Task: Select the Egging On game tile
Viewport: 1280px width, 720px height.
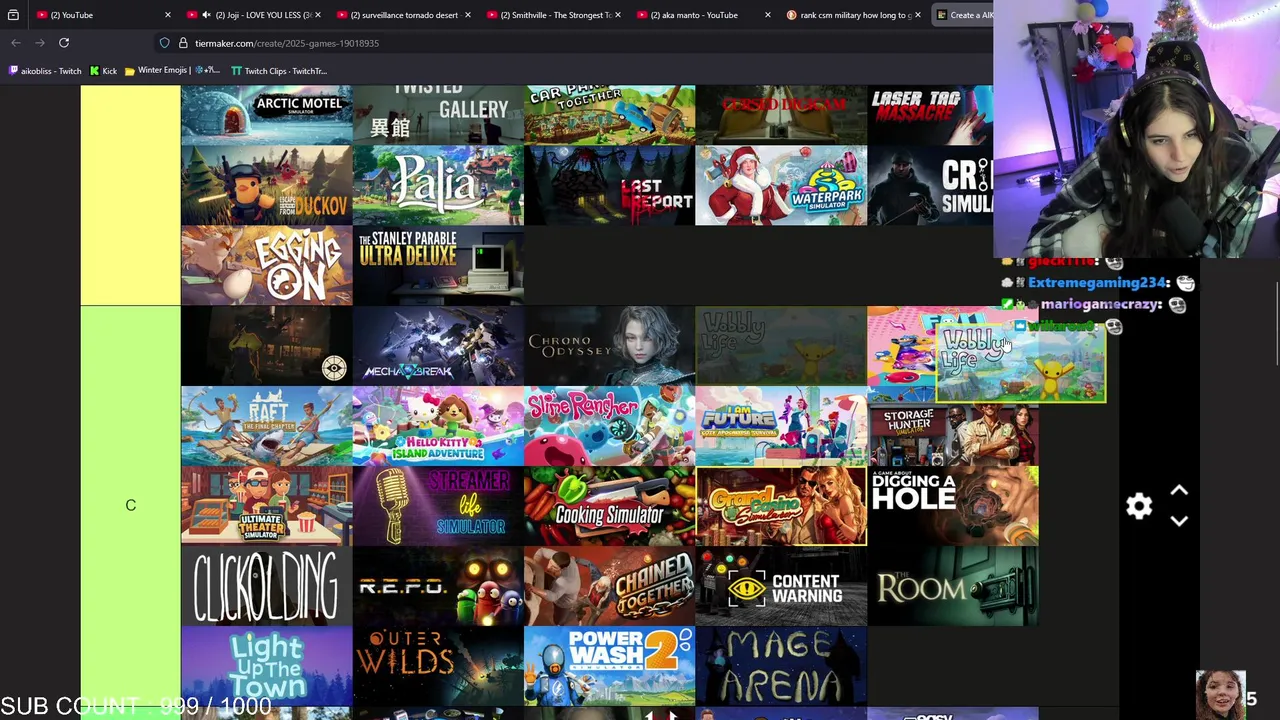Action: click(267, 265)
